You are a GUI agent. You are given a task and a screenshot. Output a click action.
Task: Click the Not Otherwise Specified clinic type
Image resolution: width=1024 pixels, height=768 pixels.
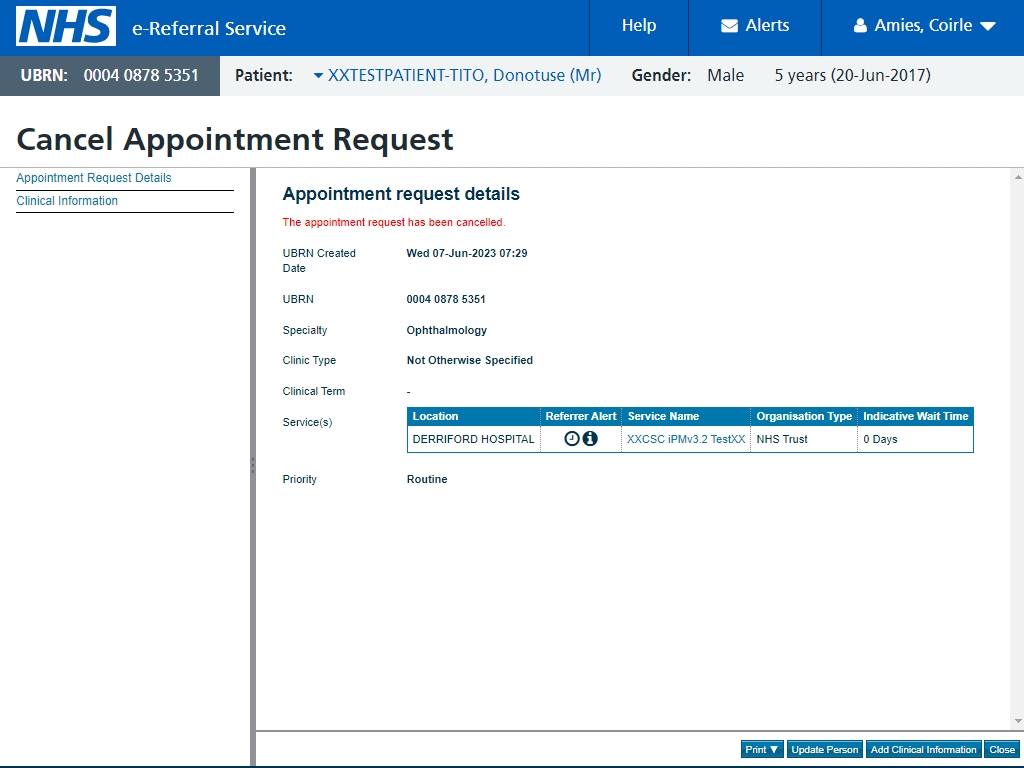point(470,360)
